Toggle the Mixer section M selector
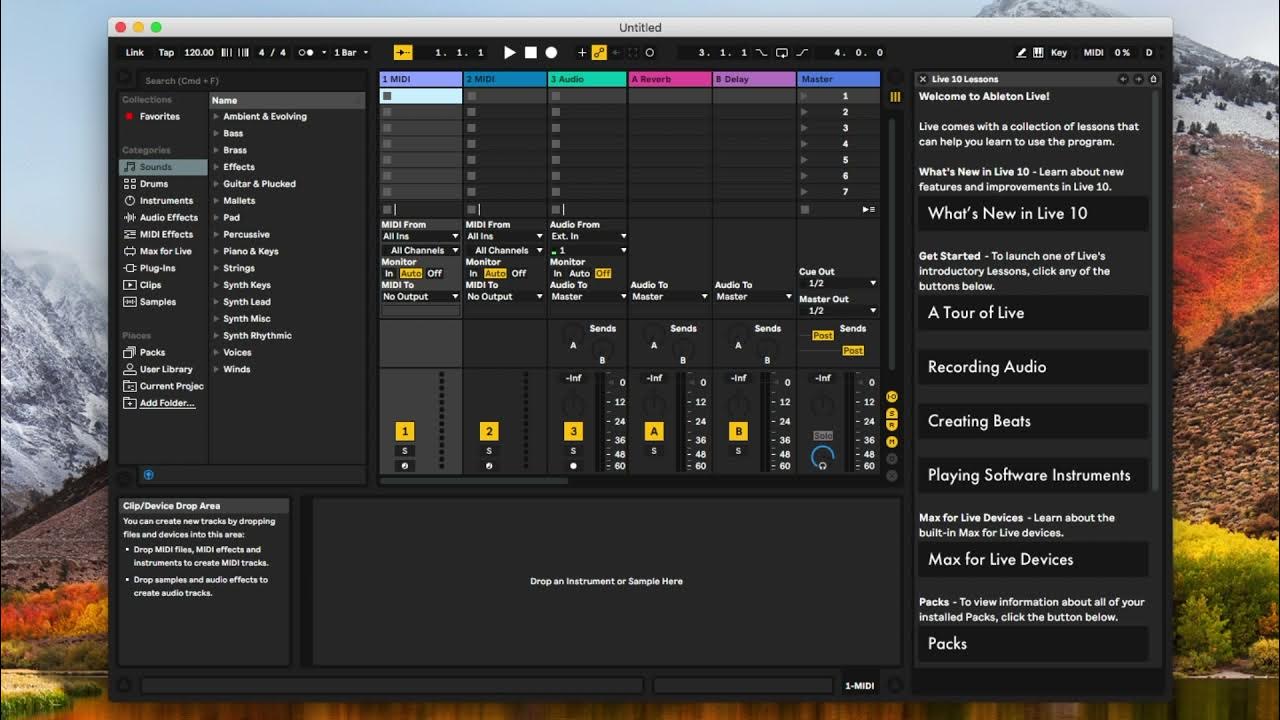The image size is (1280, 720). [892, 442]
